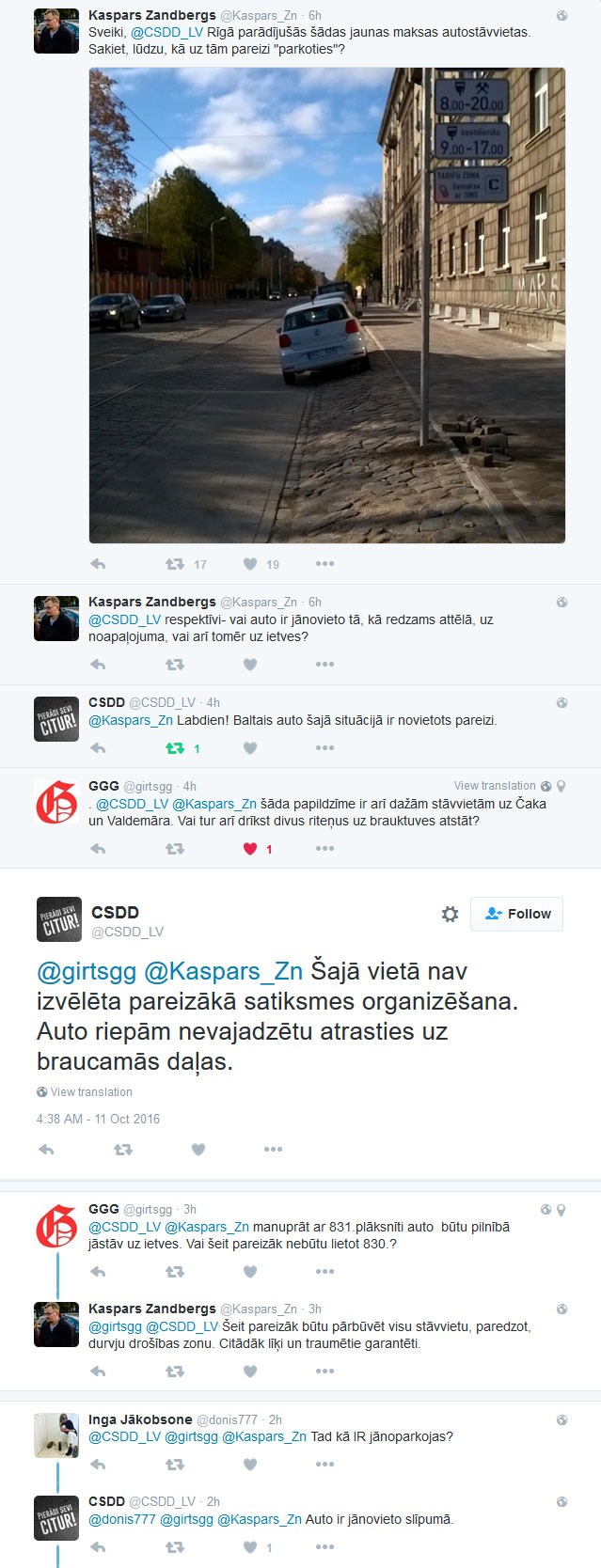
Task: Open the 4:38 AM - 11 Oct 2016 timestamp
Action: pyautogui.click(x=98, y=1119)
